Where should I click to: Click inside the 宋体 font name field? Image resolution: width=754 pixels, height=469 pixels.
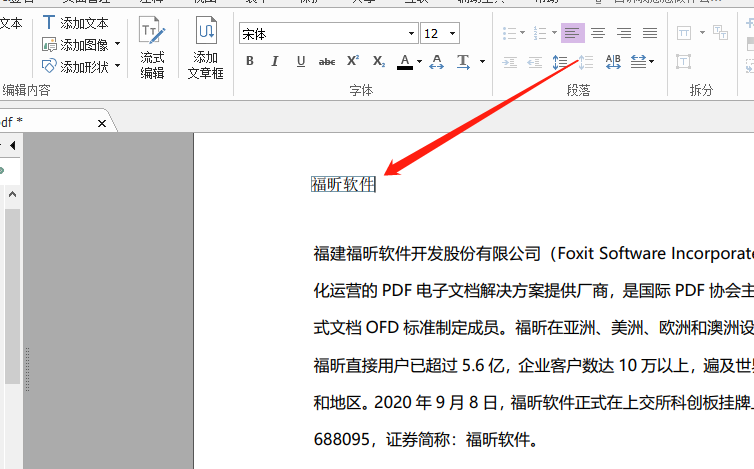click(323, 34)
